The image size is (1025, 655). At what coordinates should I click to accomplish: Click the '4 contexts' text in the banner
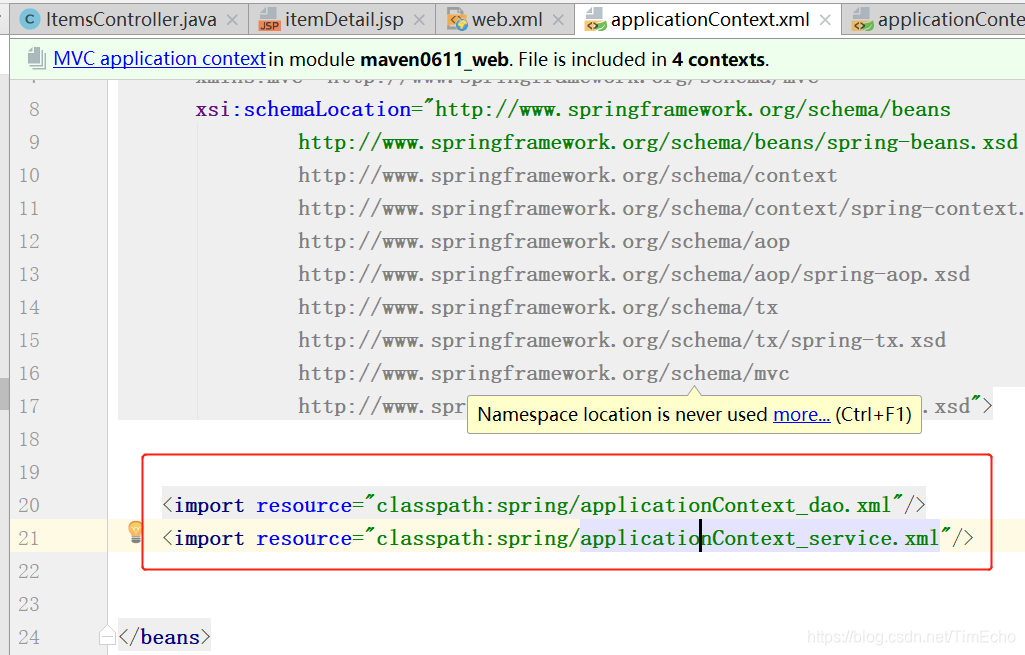[x=718, y=59]
